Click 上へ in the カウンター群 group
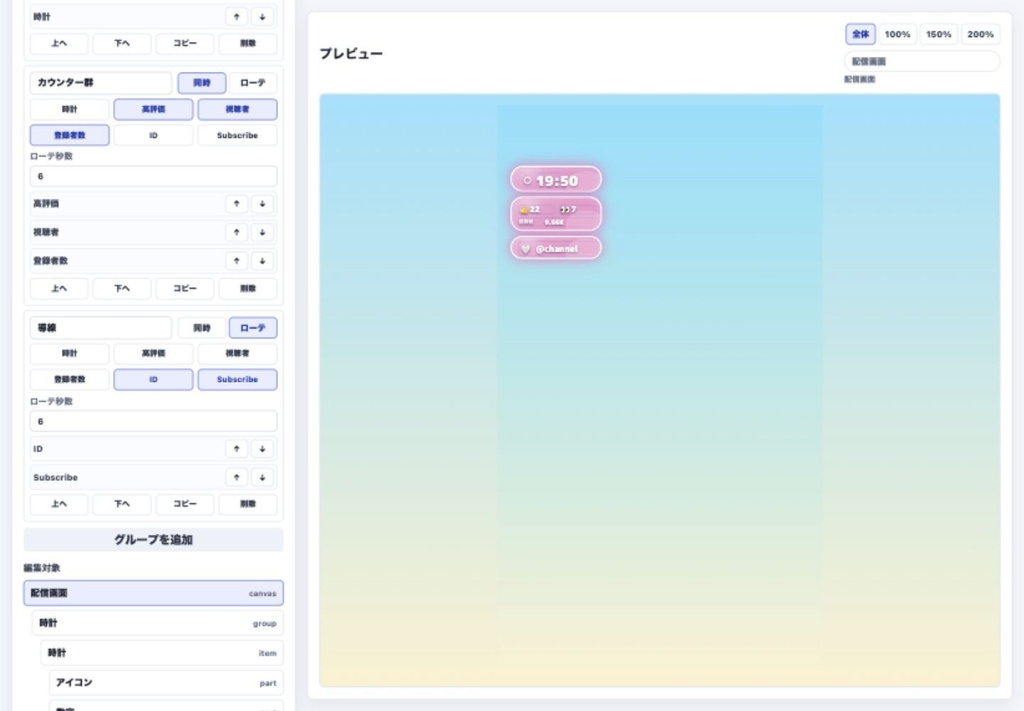1024x711 pixels. 59,289
